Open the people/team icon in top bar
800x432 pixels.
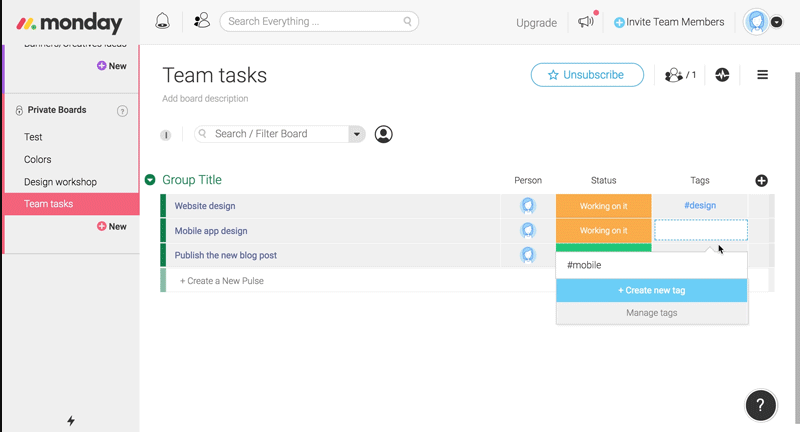click(202, 20)
